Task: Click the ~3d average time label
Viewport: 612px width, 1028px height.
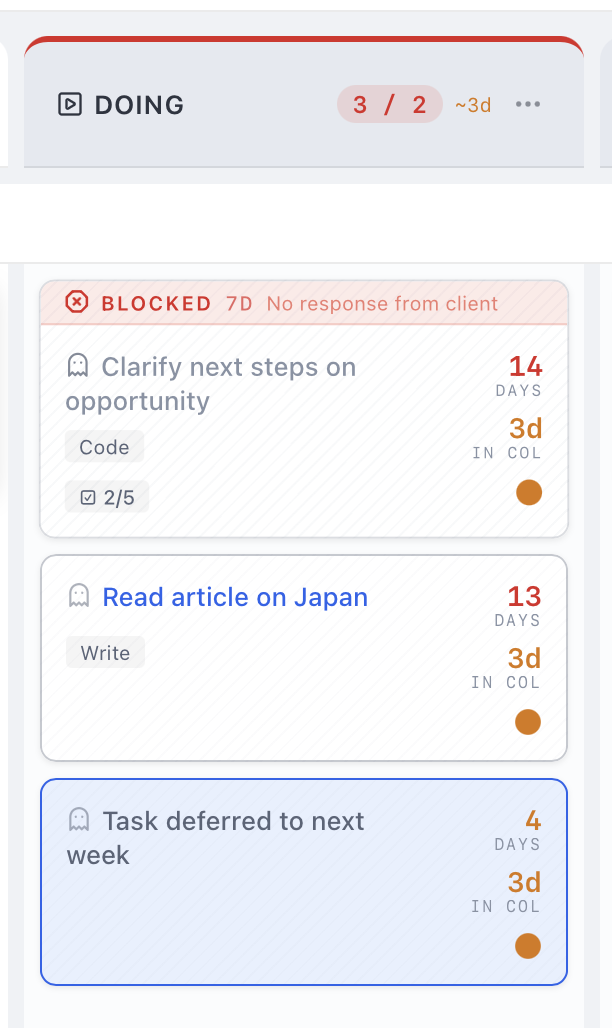Action: tap(473, 105)
